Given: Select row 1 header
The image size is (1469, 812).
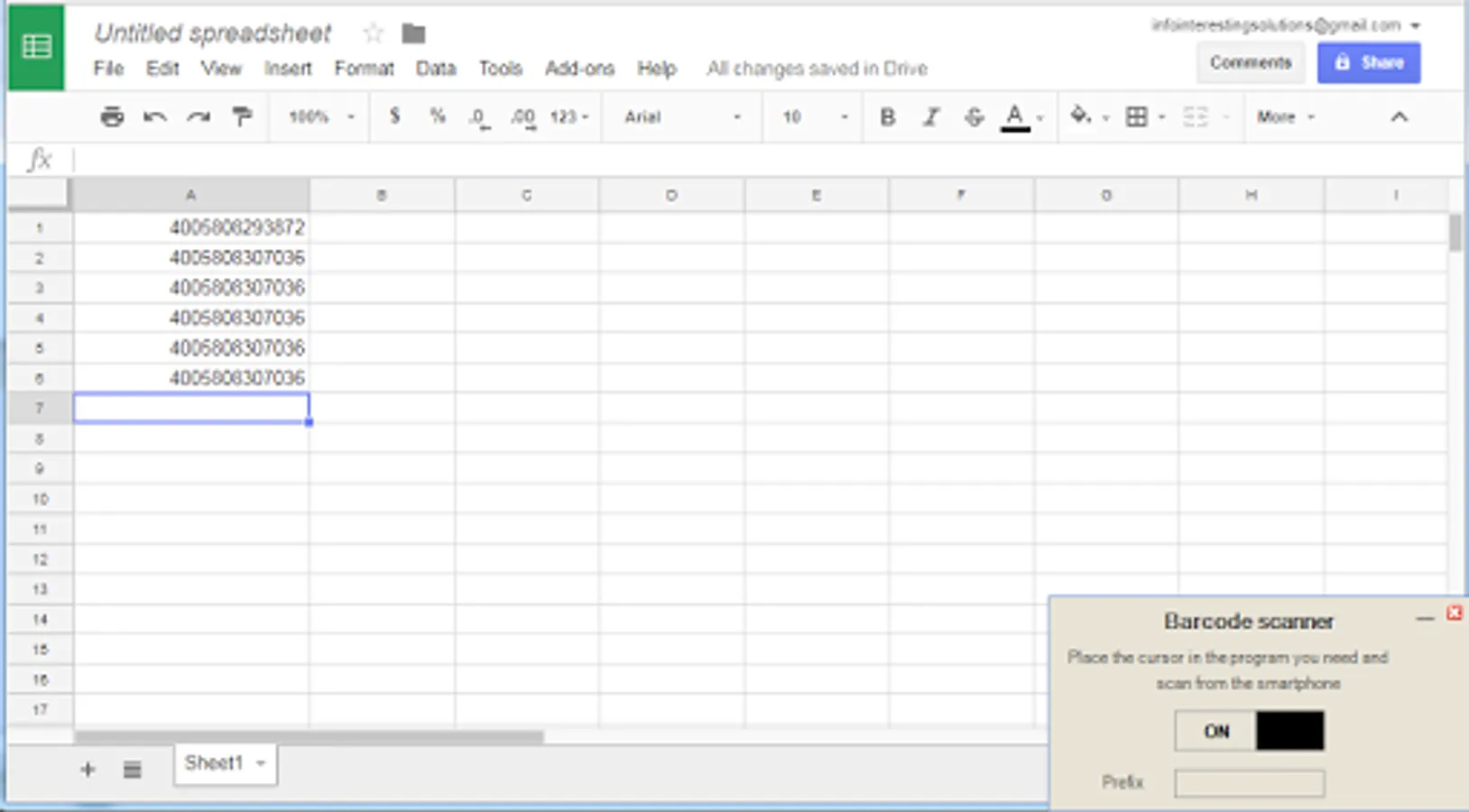Looking at the screenshot, I should click(40, 227).
